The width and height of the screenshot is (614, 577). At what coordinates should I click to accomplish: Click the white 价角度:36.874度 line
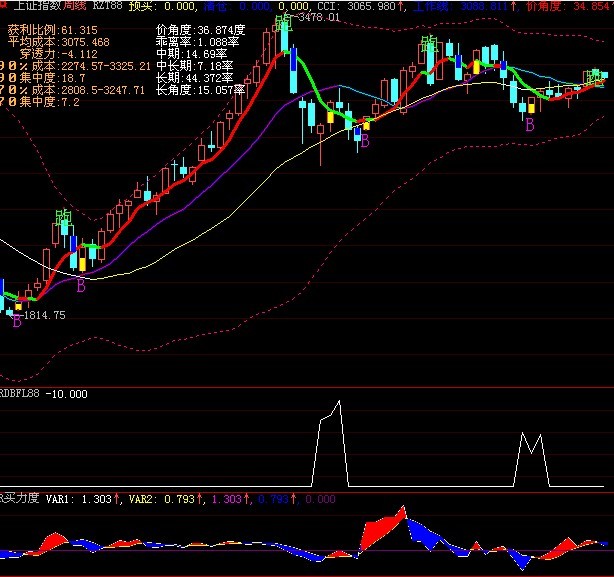(x=200, y=30)
